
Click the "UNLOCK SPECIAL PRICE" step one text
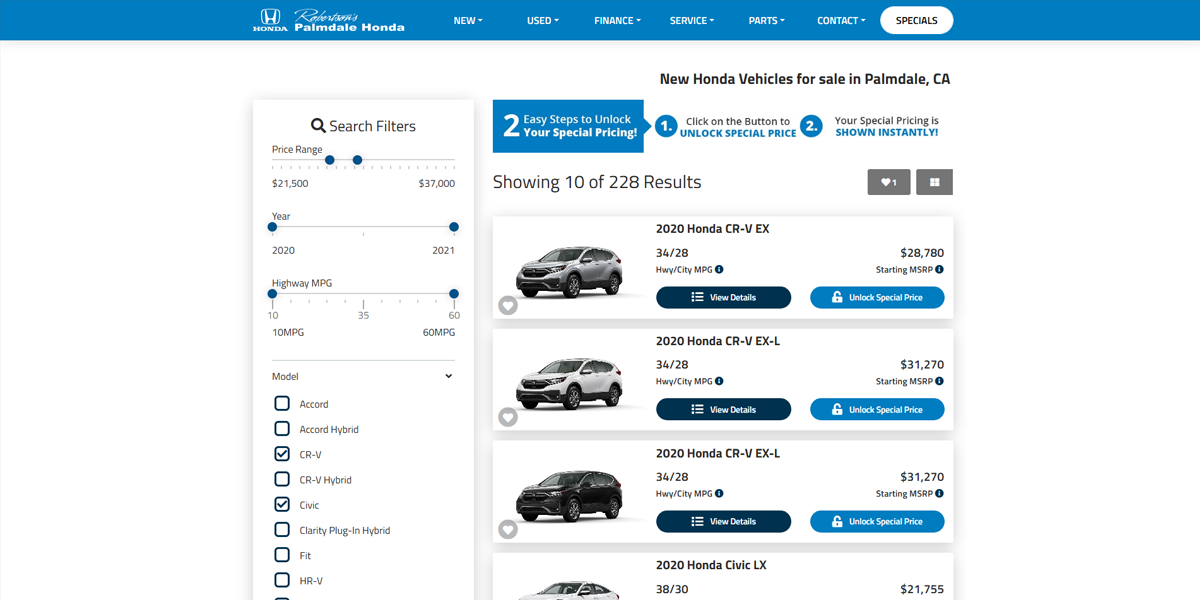coord(738,133)
